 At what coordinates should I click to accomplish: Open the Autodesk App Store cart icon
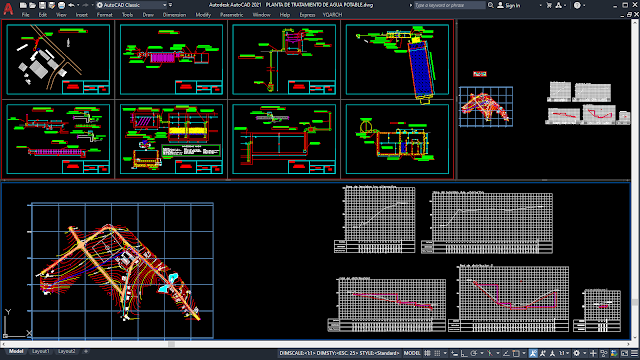click(x=549, y=5)
